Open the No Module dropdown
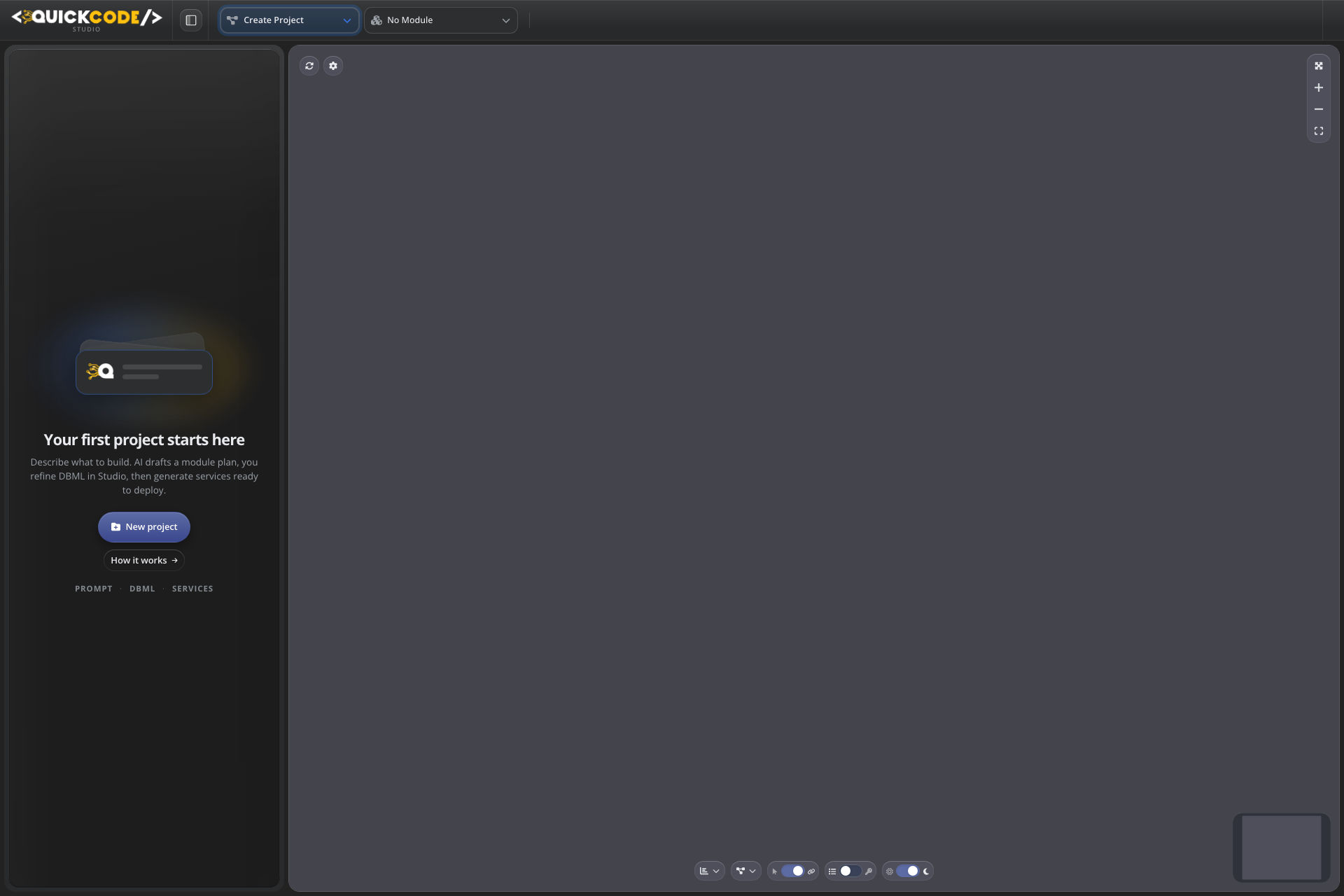The width and height of the screenshot is (1344, 896). point(441,20)
